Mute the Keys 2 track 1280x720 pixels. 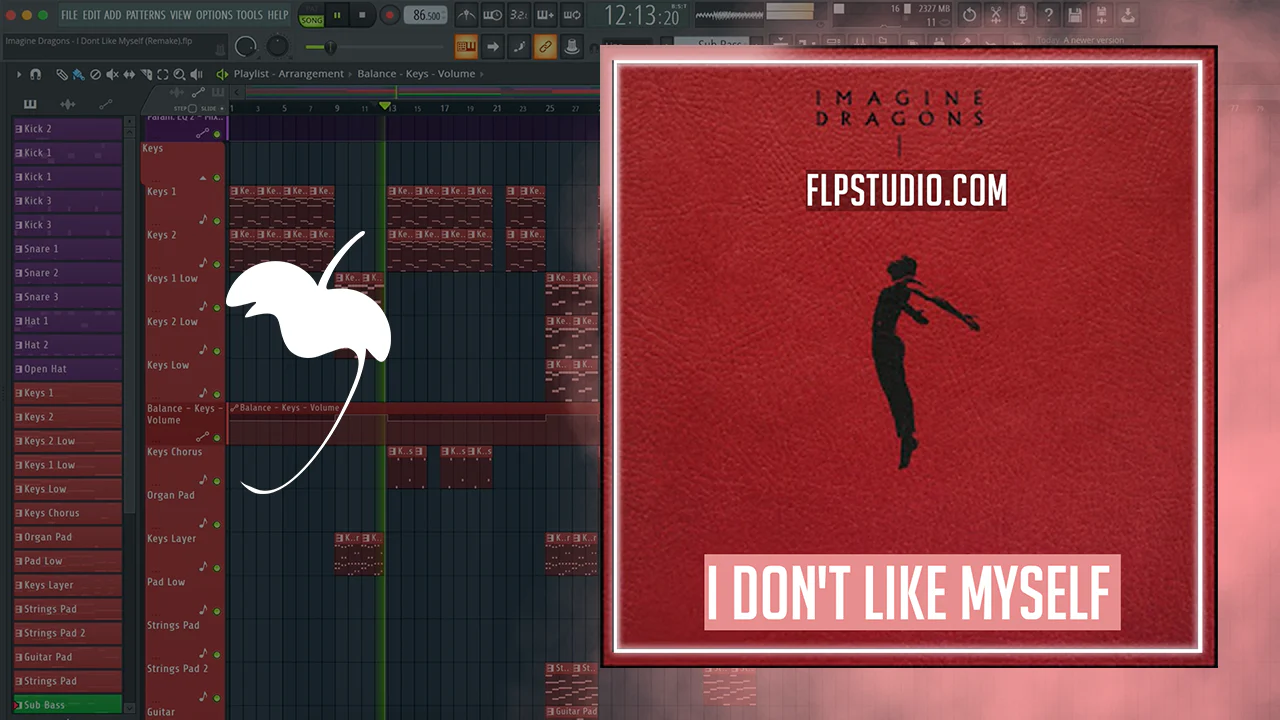coord(217,264)
